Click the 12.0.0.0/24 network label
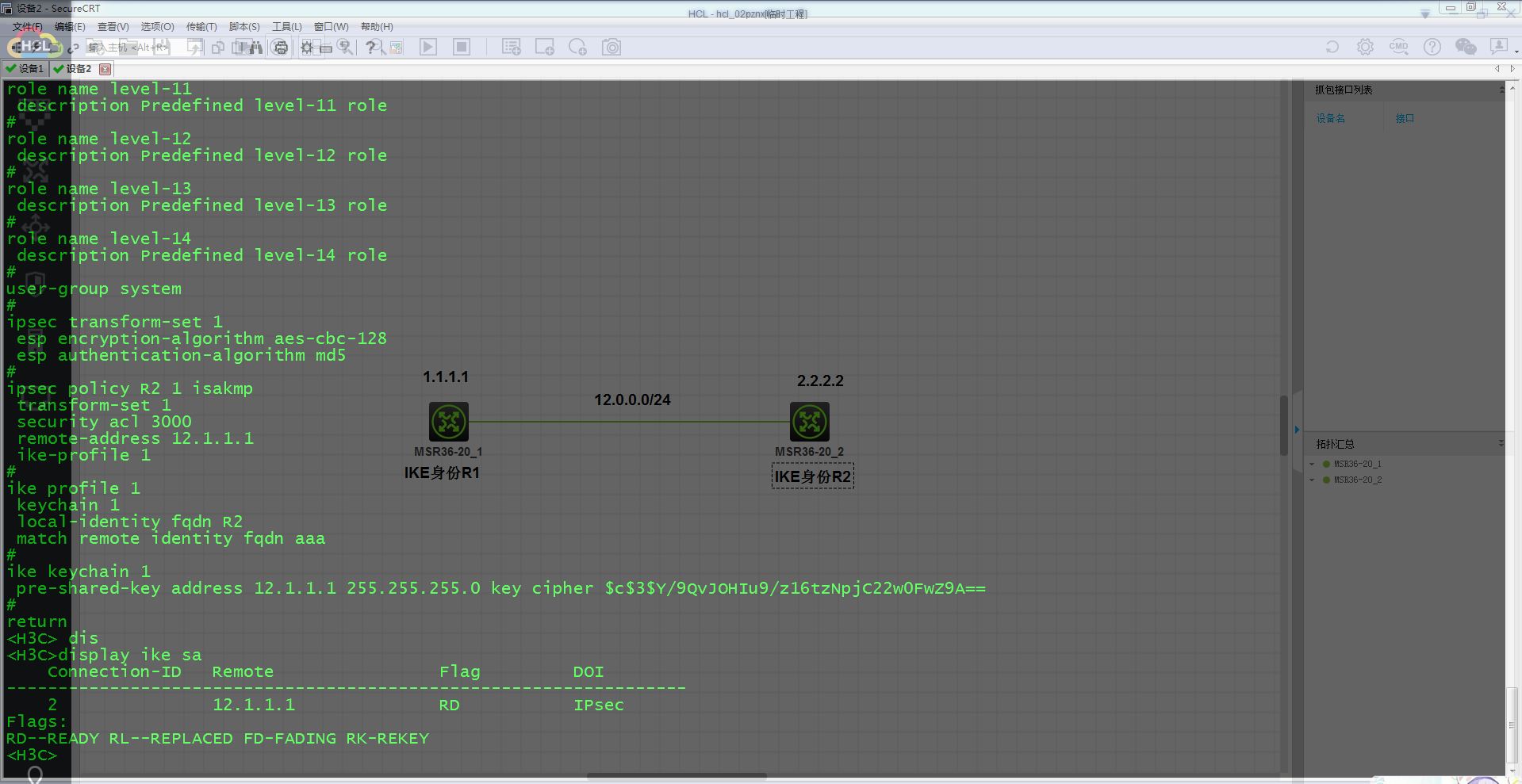 (x=632, y=400)
